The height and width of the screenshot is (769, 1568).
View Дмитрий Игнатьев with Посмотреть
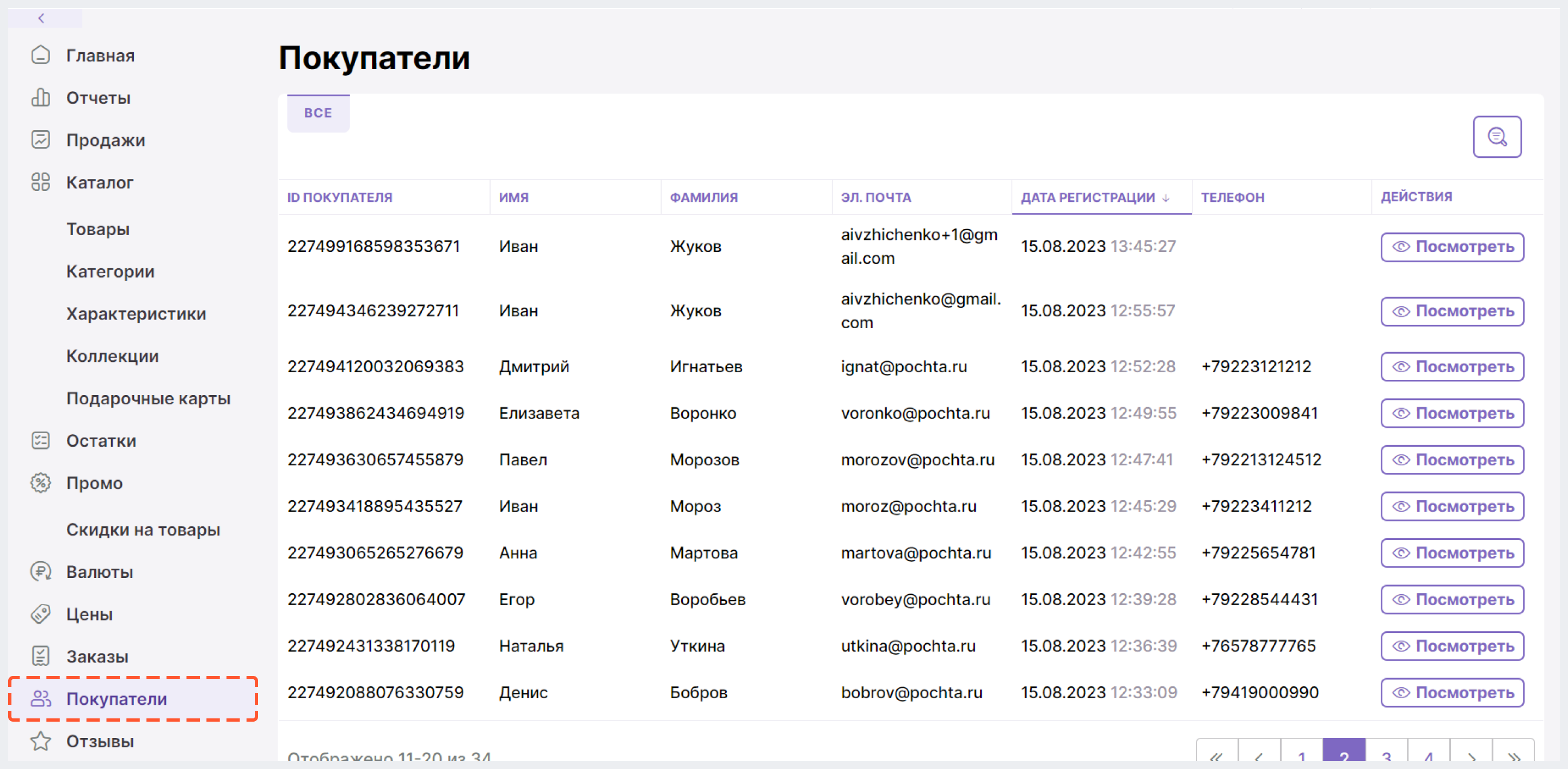tap(1453, 367)
